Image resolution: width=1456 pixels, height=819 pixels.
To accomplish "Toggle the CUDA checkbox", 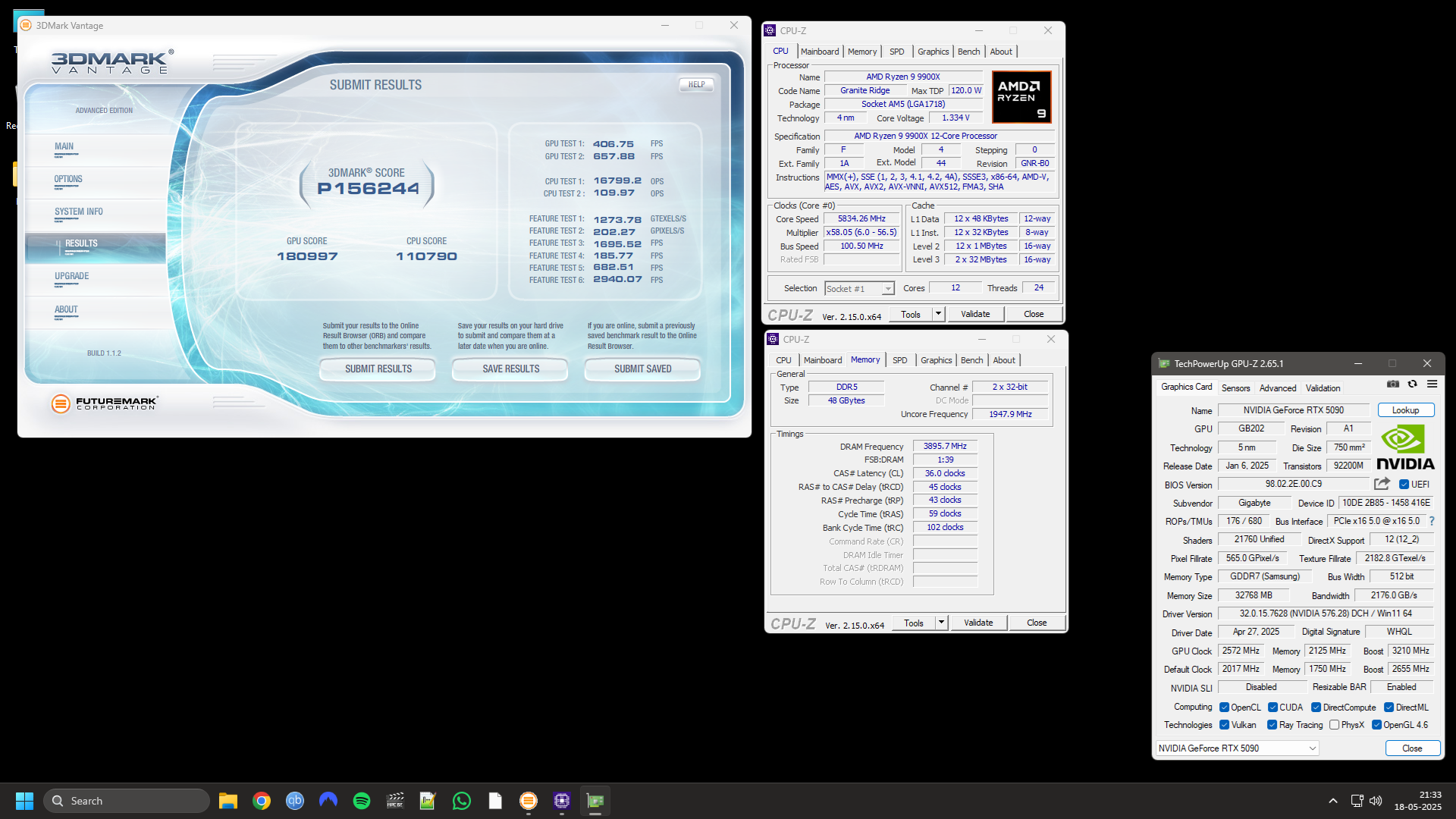I will coord(1272,708).
